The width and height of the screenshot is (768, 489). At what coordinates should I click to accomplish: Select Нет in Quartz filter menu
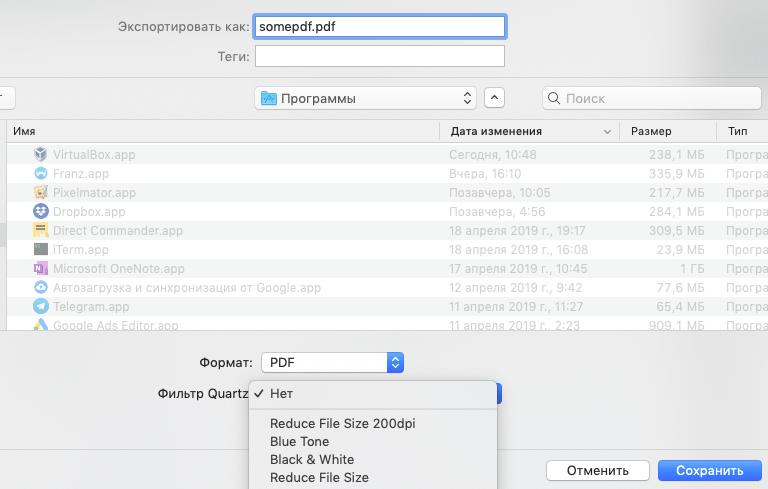point(373,393)
